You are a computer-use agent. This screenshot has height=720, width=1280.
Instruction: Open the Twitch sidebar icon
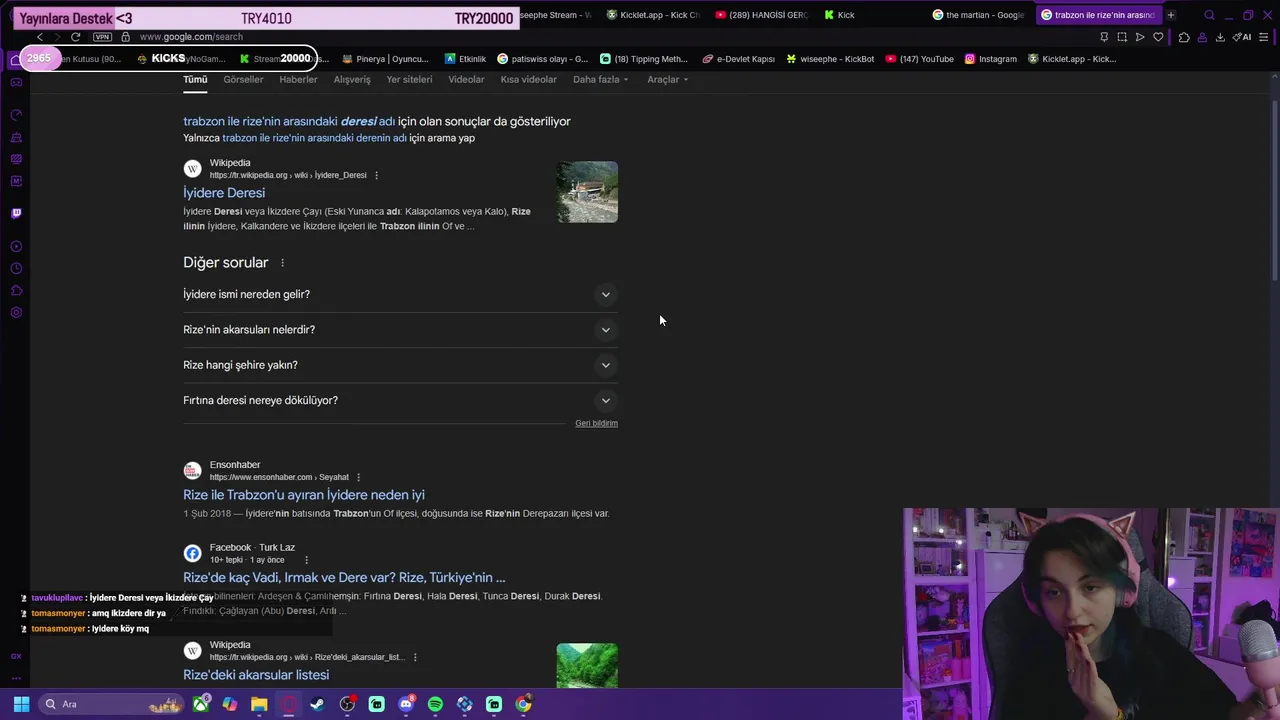coord(16,213)
